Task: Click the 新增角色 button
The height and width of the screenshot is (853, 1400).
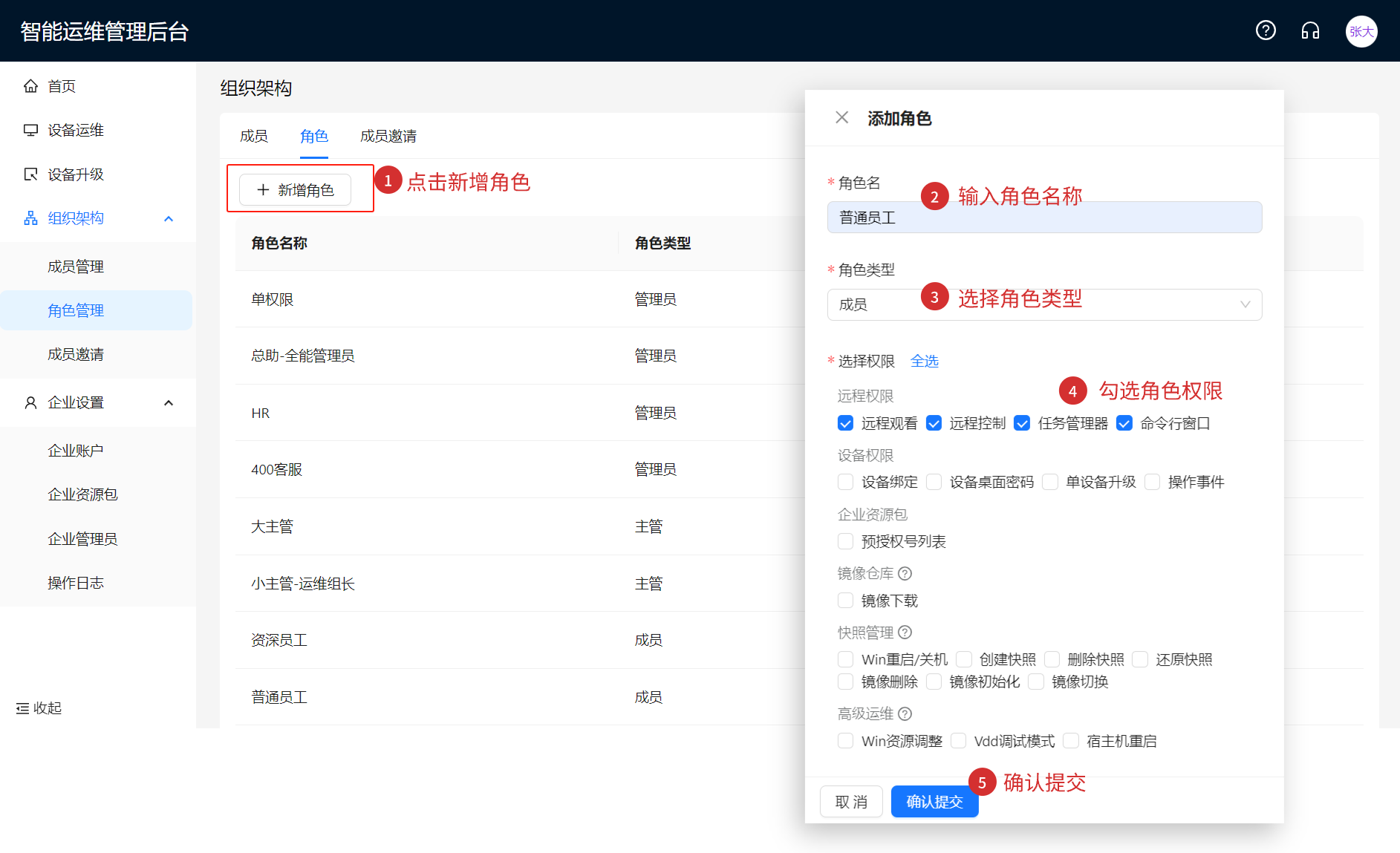Action: pos(295,190)
